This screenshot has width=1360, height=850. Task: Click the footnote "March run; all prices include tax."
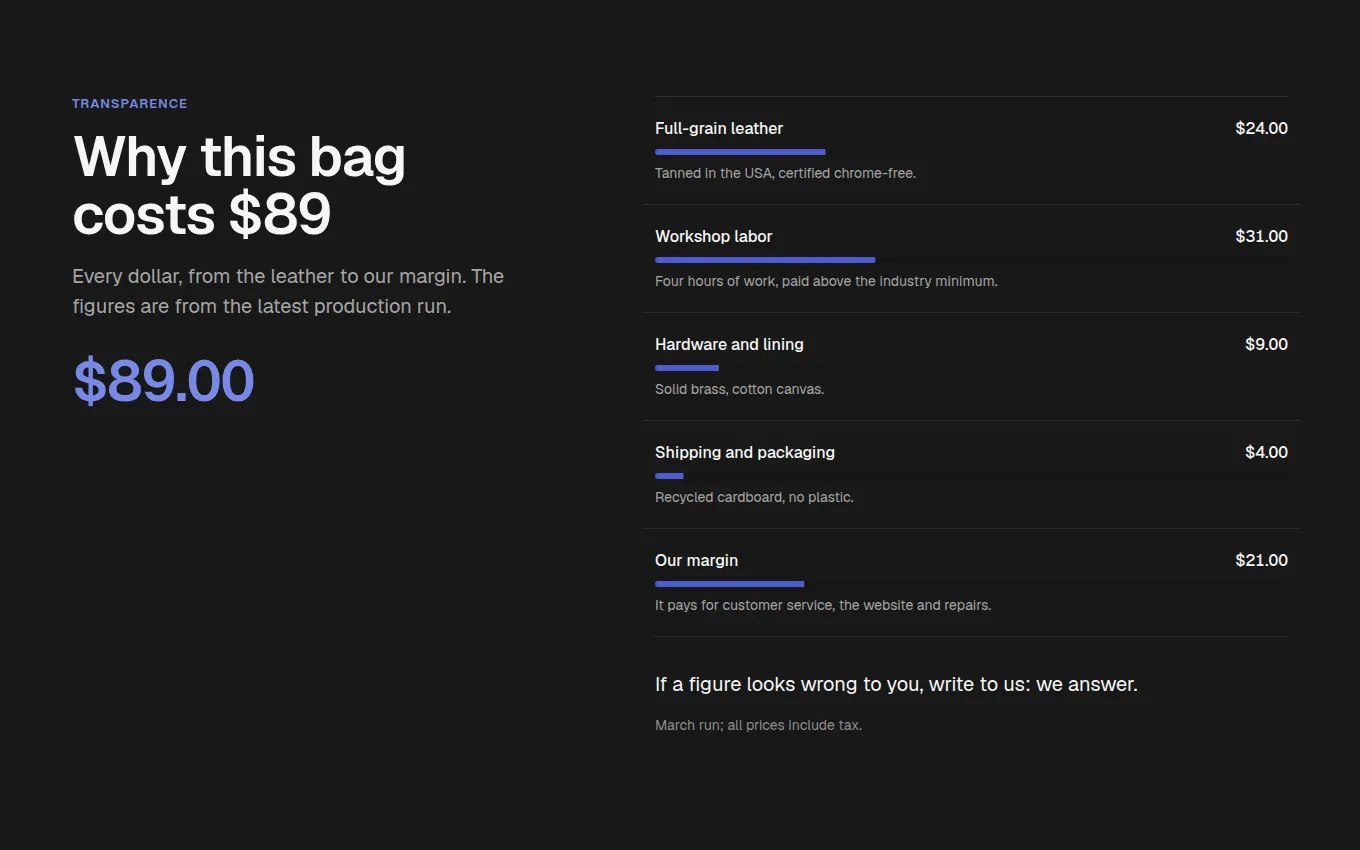[x=758, y=725]
